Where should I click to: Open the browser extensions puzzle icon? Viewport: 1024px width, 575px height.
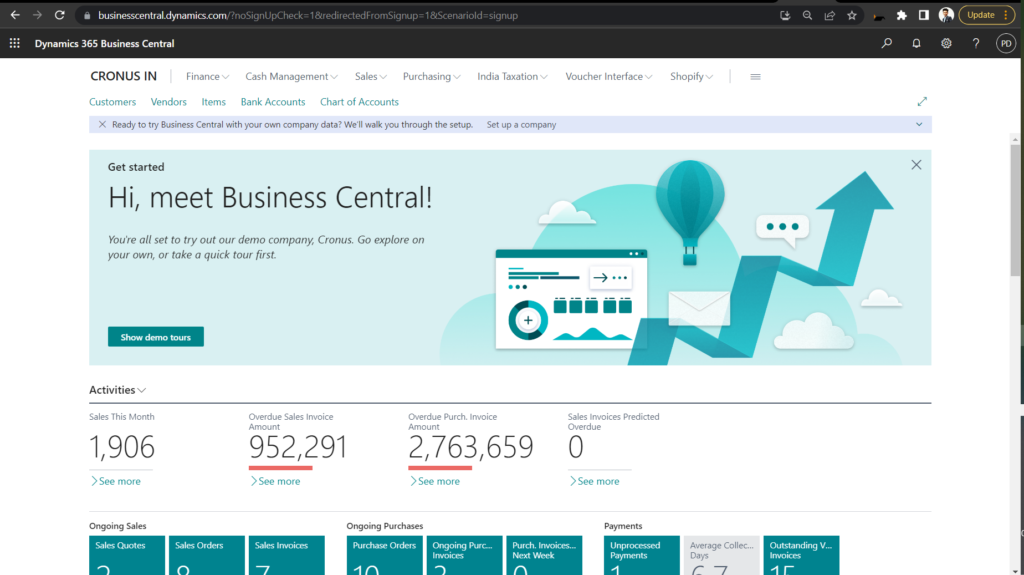[901, 15]
